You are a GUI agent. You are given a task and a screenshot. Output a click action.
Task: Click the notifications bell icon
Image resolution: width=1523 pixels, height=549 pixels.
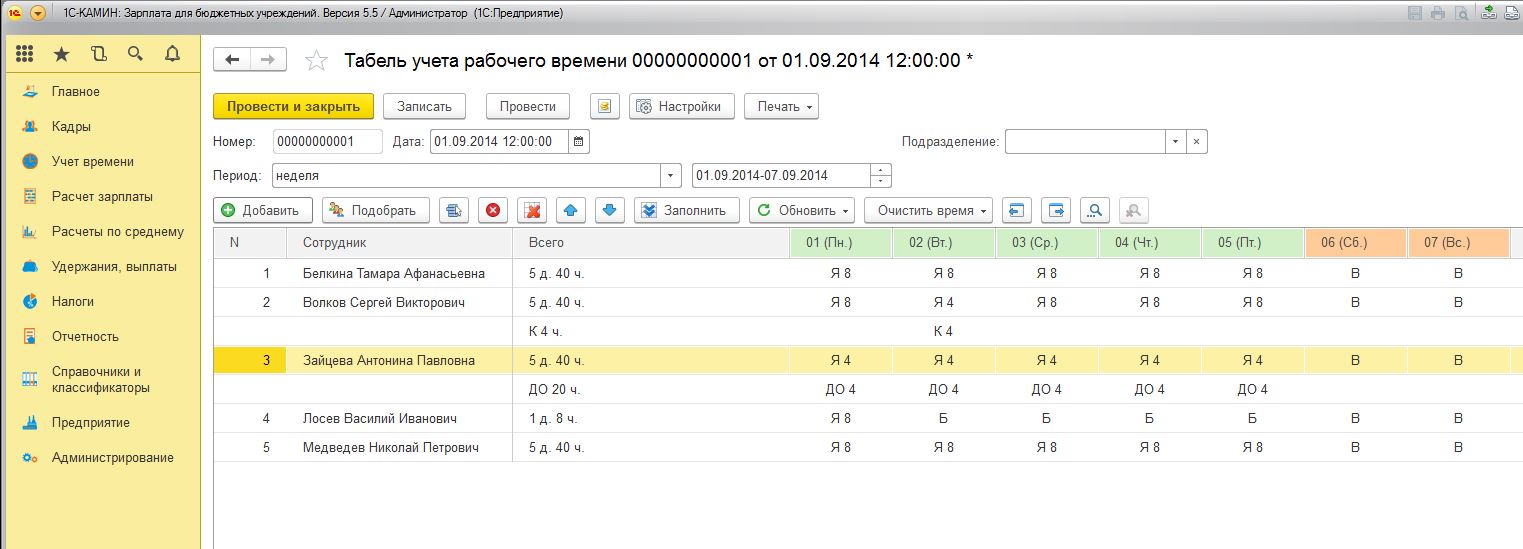[172, 54]
